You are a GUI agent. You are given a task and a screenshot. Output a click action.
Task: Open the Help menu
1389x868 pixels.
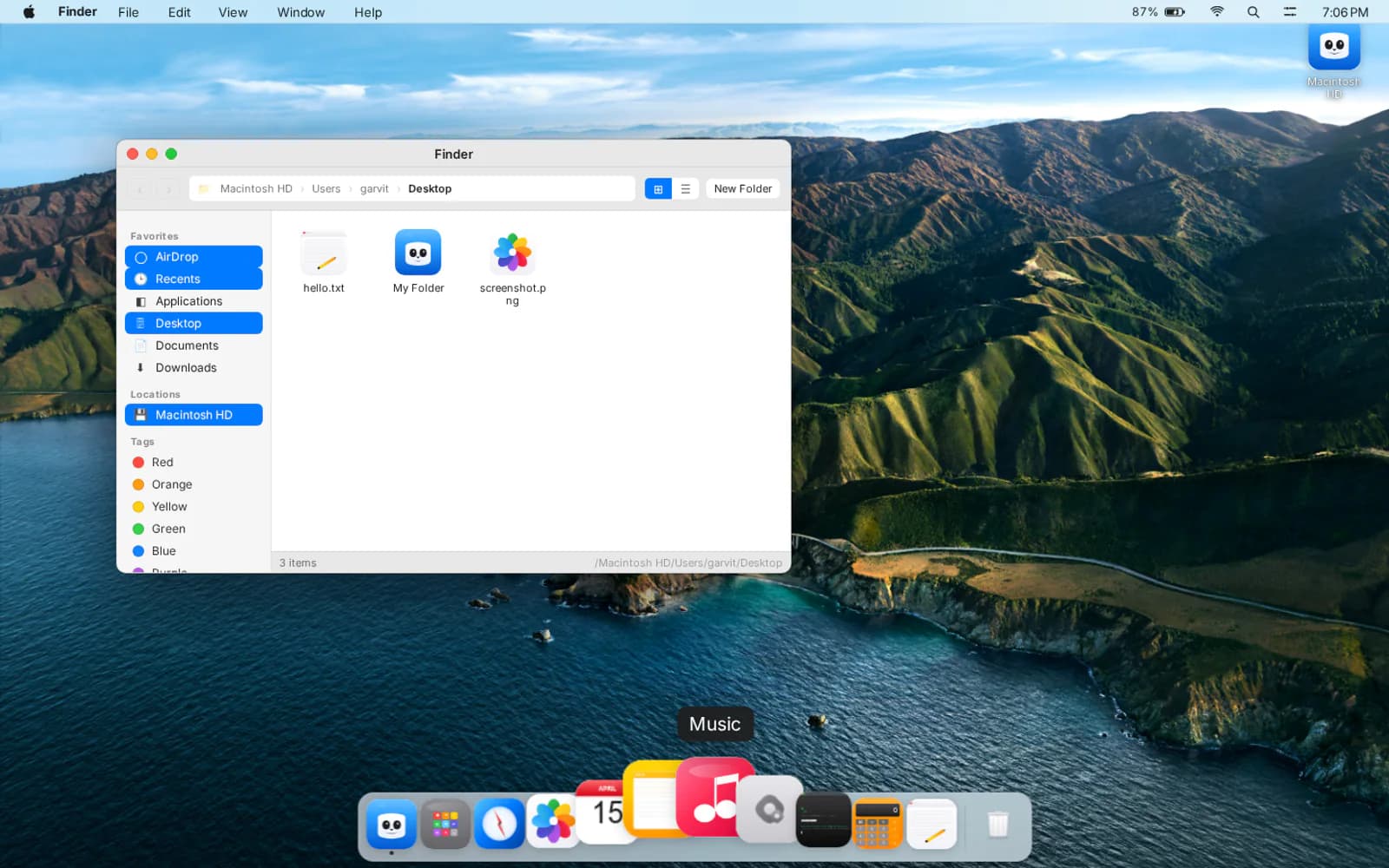(368, 12)
